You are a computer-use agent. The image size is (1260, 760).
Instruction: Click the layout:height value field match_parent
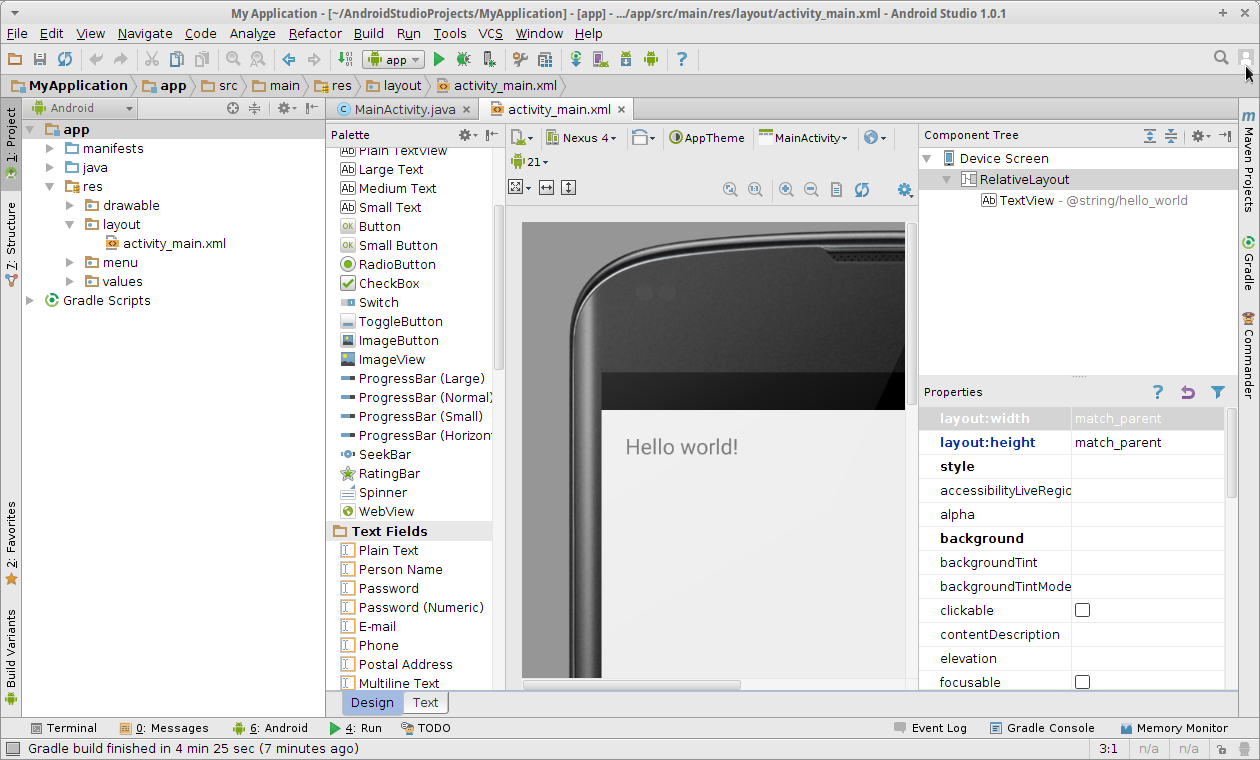click(1148, 442)
